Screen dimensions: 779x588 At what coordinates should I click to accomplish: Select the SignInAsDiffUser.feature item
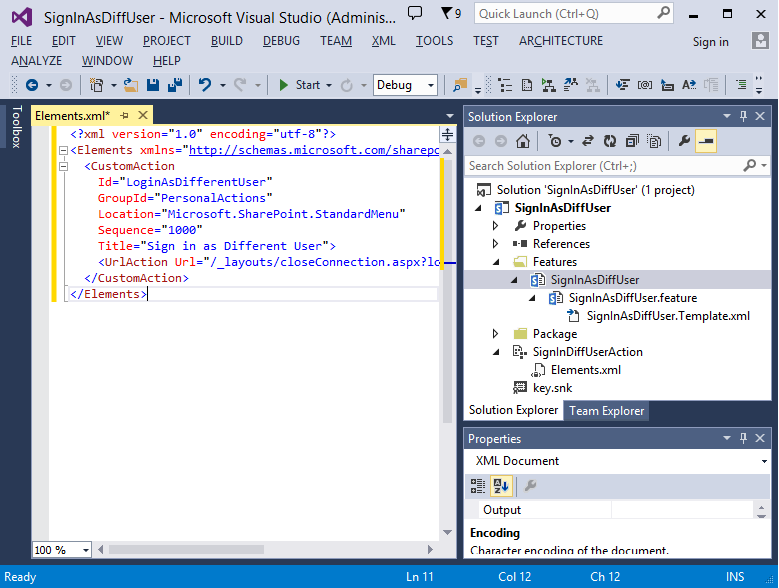[x=632, y=298]
